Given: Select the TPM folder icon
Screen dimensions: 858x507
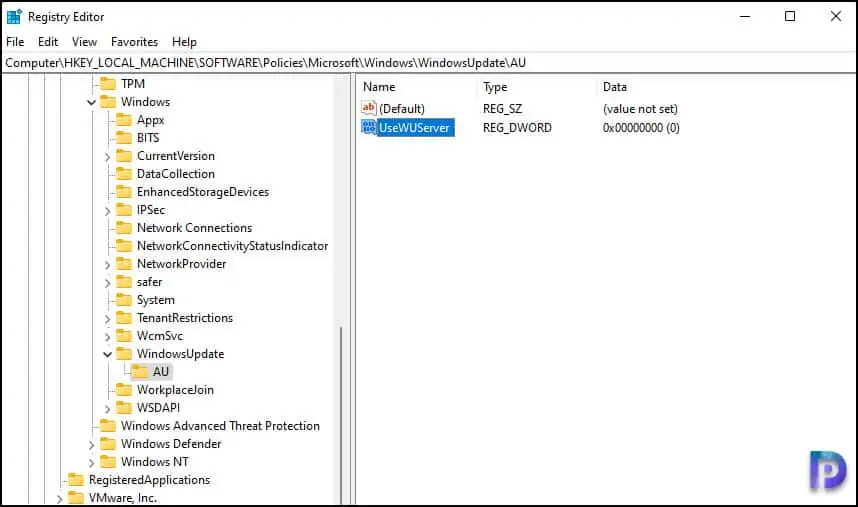Looking at the screenshot, I should [x=108, y=84].
